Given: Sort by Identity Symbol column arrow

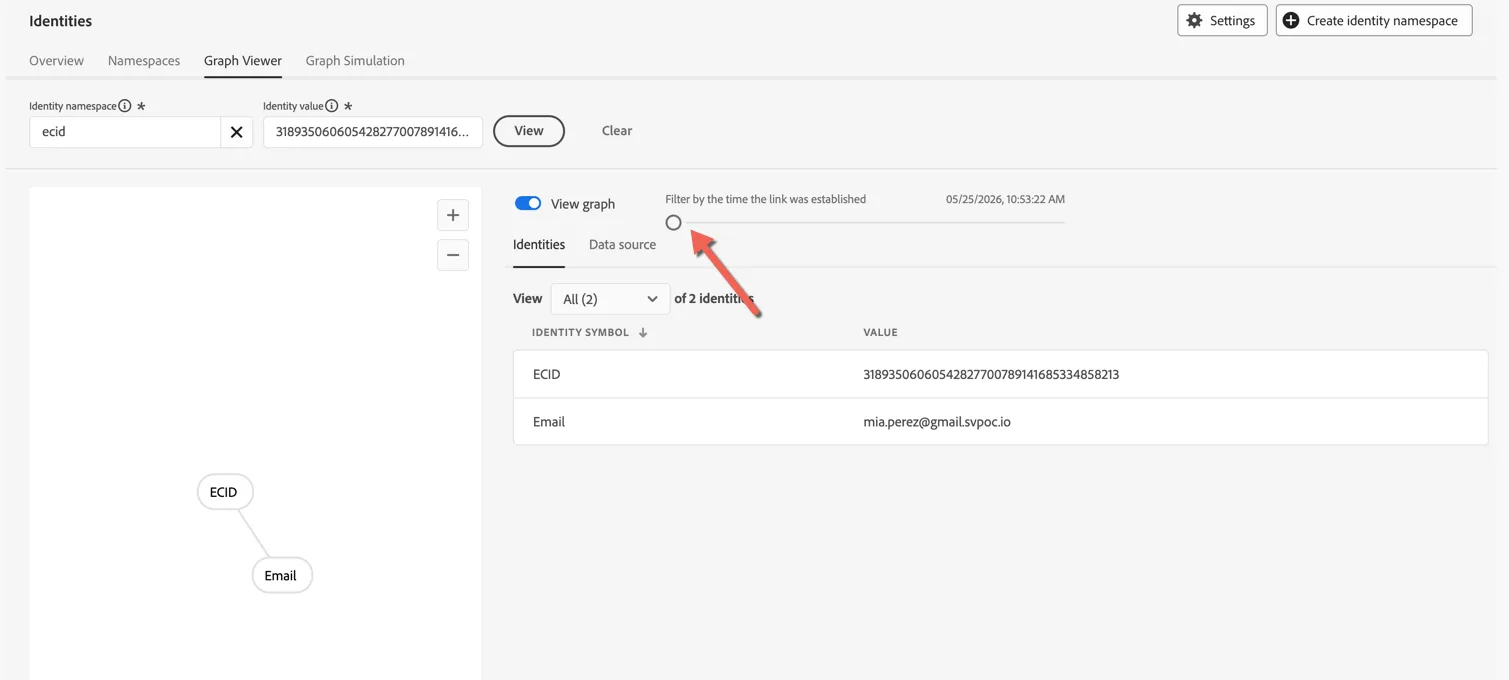Looking at the screenshot, I should [x=643, y=332].
